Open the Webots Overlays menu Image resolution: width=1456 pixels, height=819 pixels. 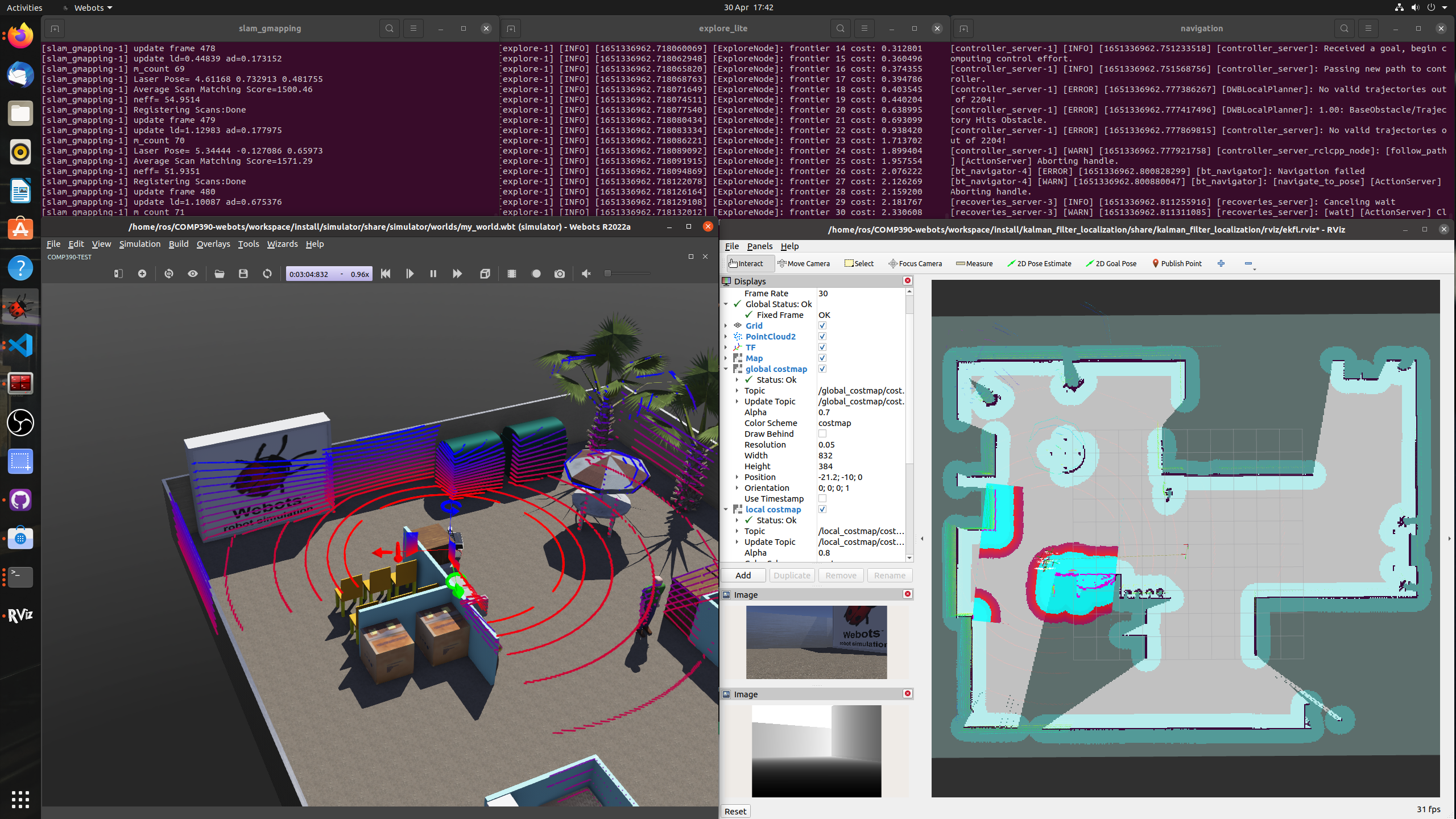(x=213, y=243)
